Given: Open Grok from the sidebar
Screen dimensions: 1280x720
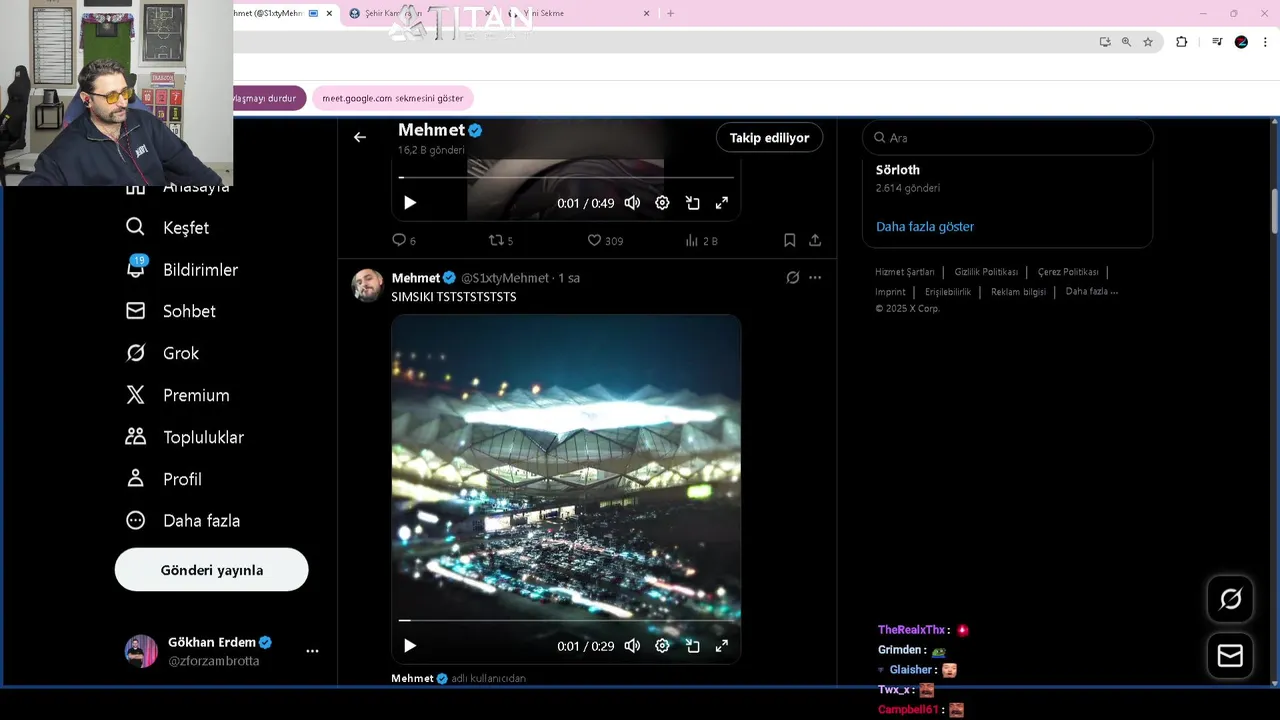Looking at the screenshot, I should coord(163,353).
